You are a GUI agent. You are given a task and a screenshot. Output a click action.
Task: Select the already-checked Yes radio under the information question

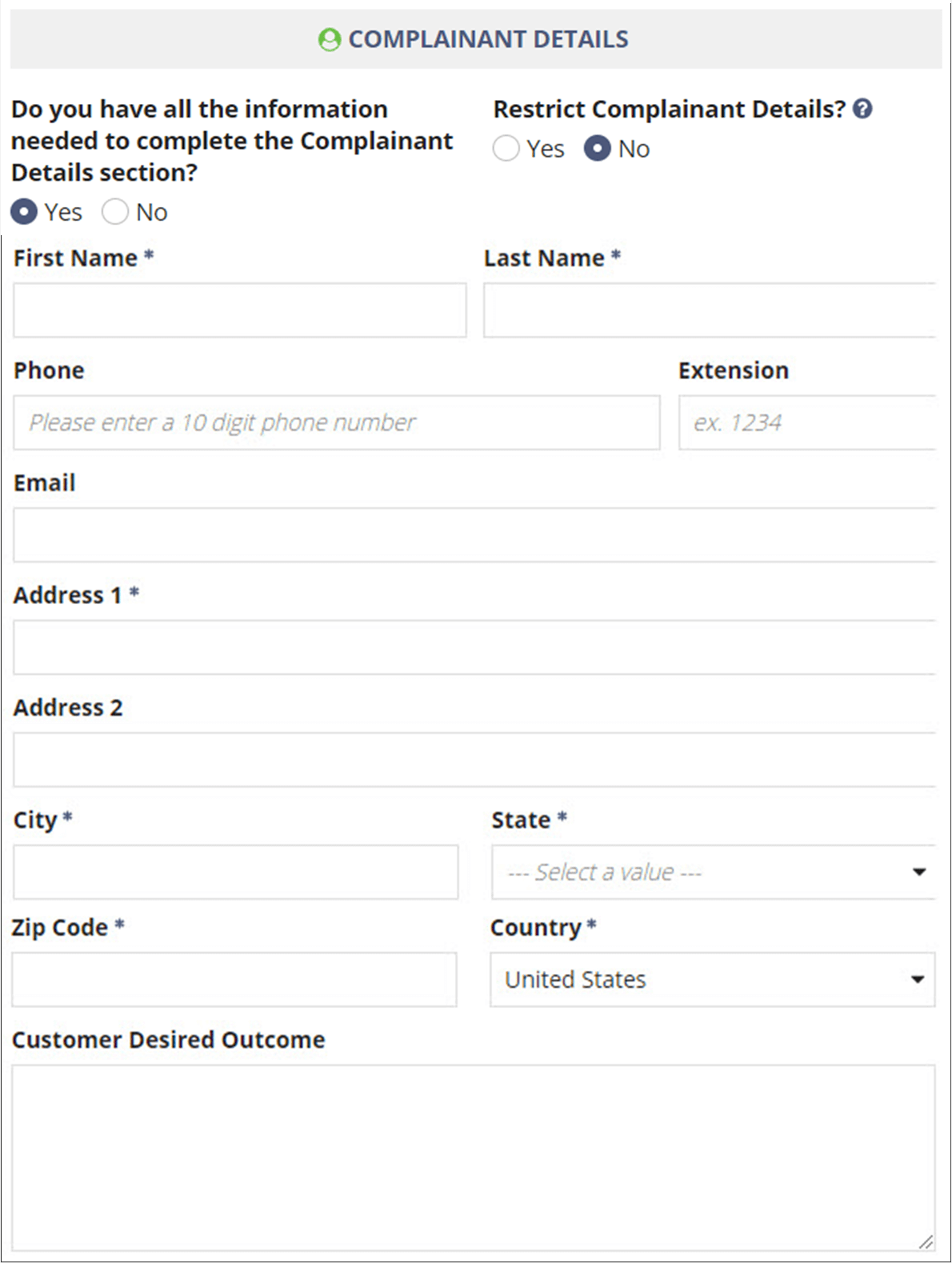25,212
